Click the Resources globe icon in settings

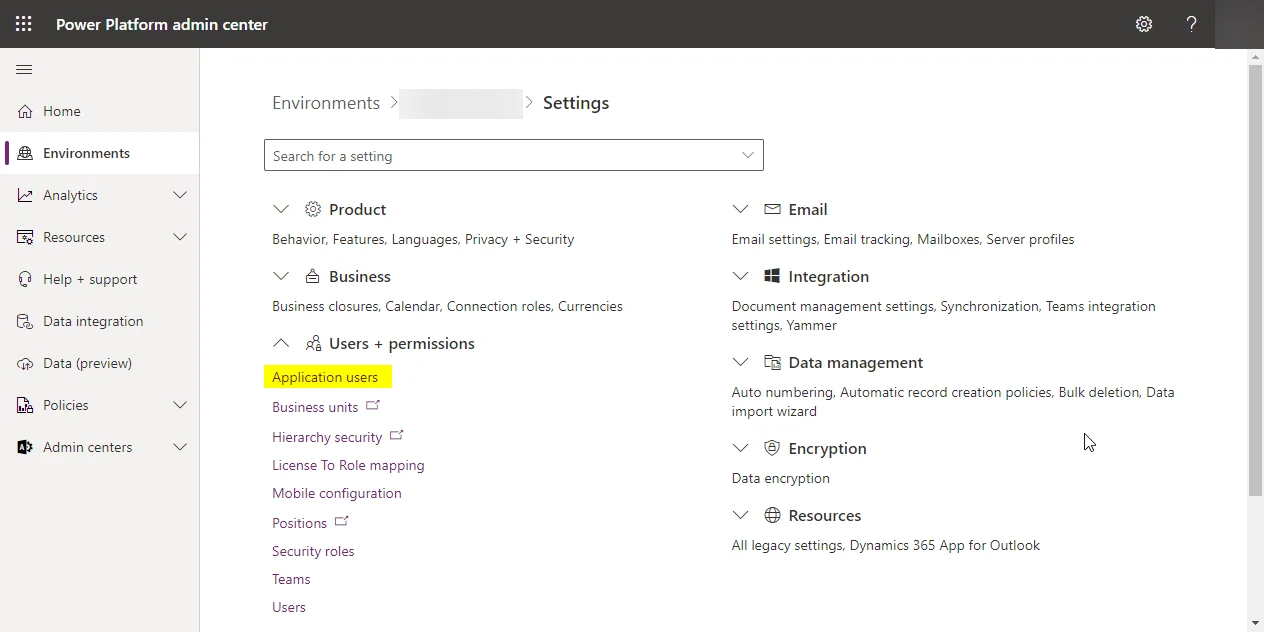pos(772,515)
